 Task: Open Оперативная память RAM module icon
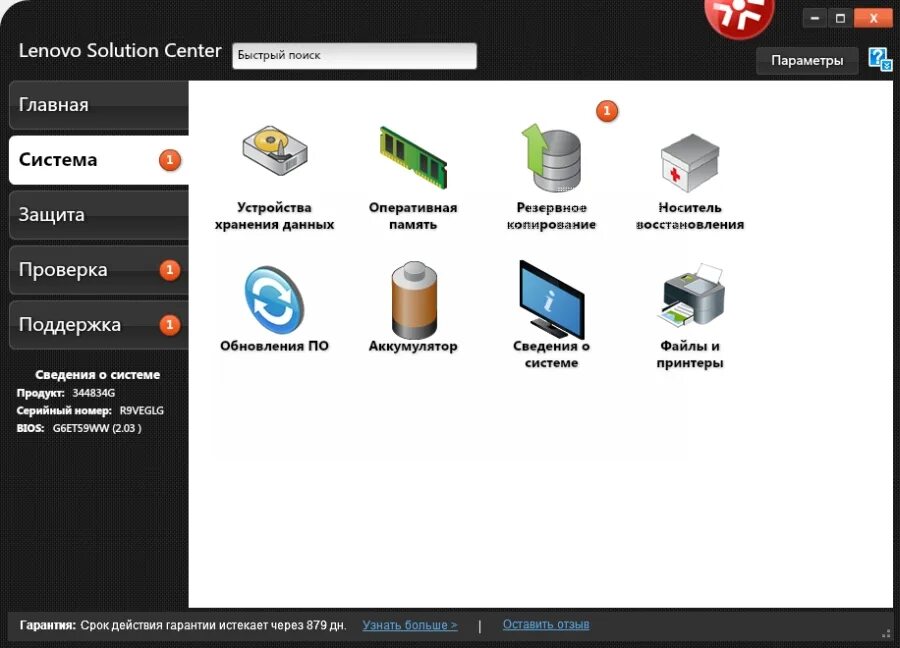(x=413, y=157)
